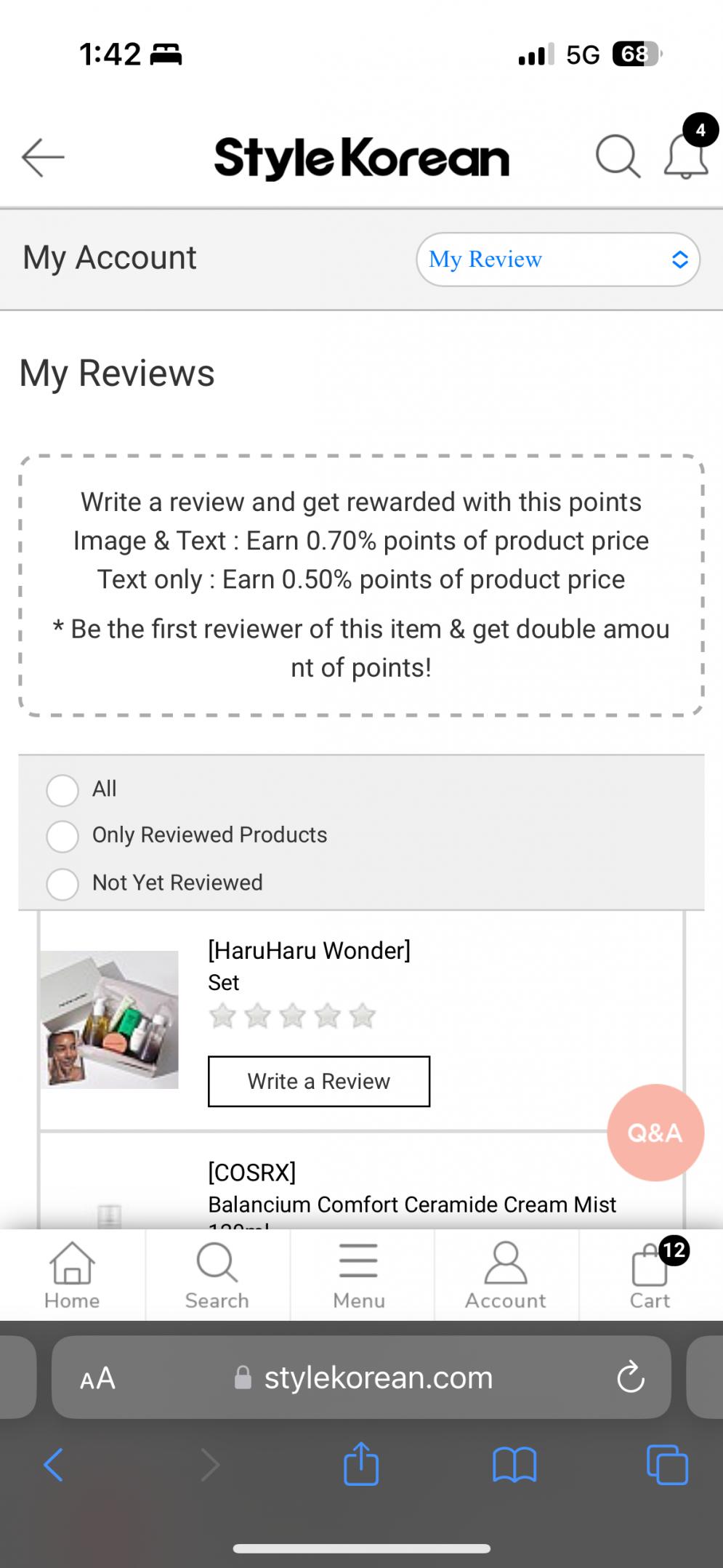723x1568 pixels.
Task: Select "Not Yet Reviewed" filter
Action: (x=62, y=884)
